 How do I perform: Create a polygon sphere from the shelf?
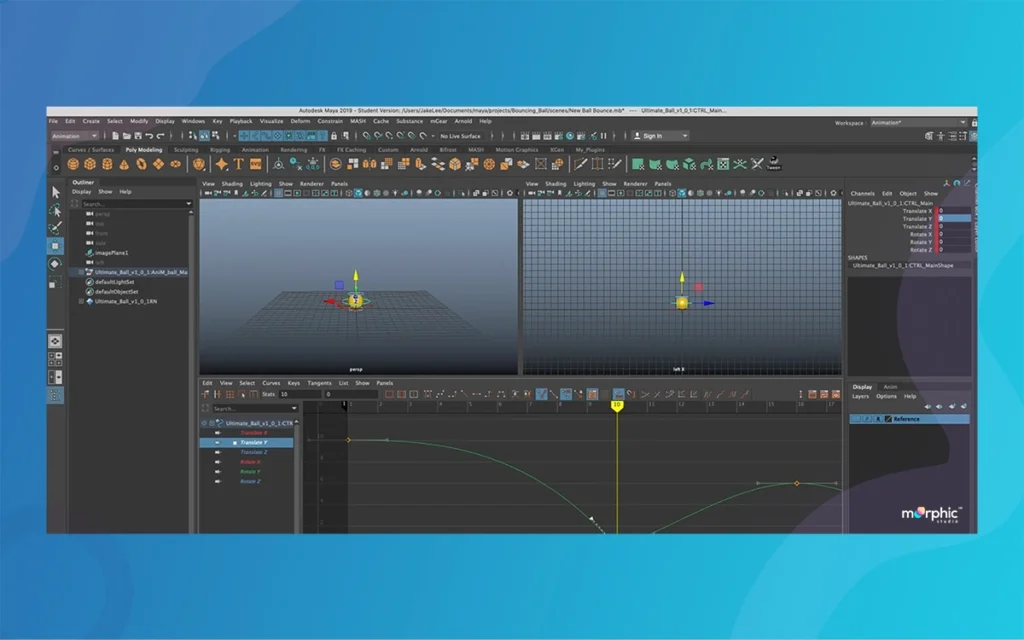(73, 164)
